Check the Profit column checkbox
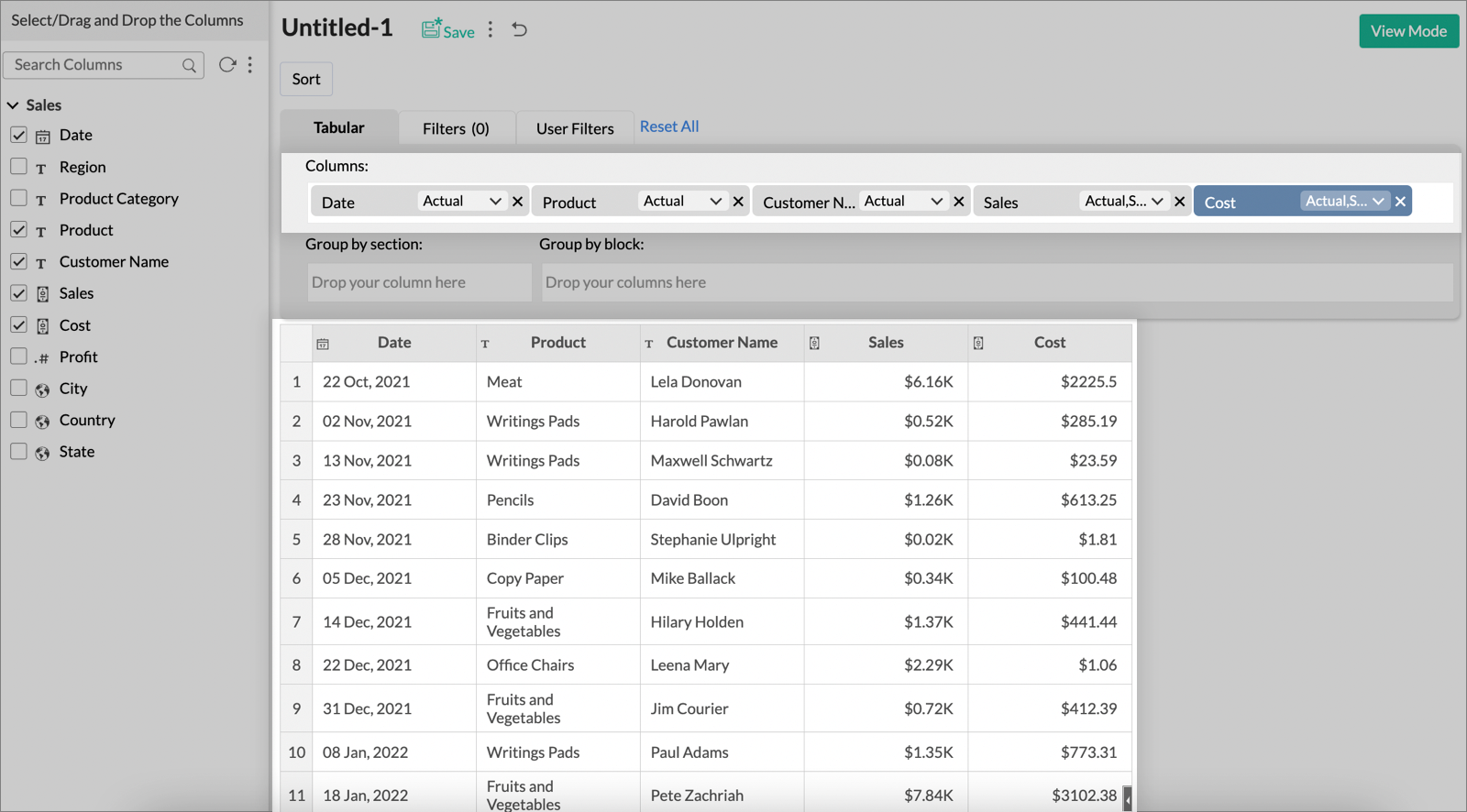This screenshot has height=812, width=1467. tap(18, 357)
